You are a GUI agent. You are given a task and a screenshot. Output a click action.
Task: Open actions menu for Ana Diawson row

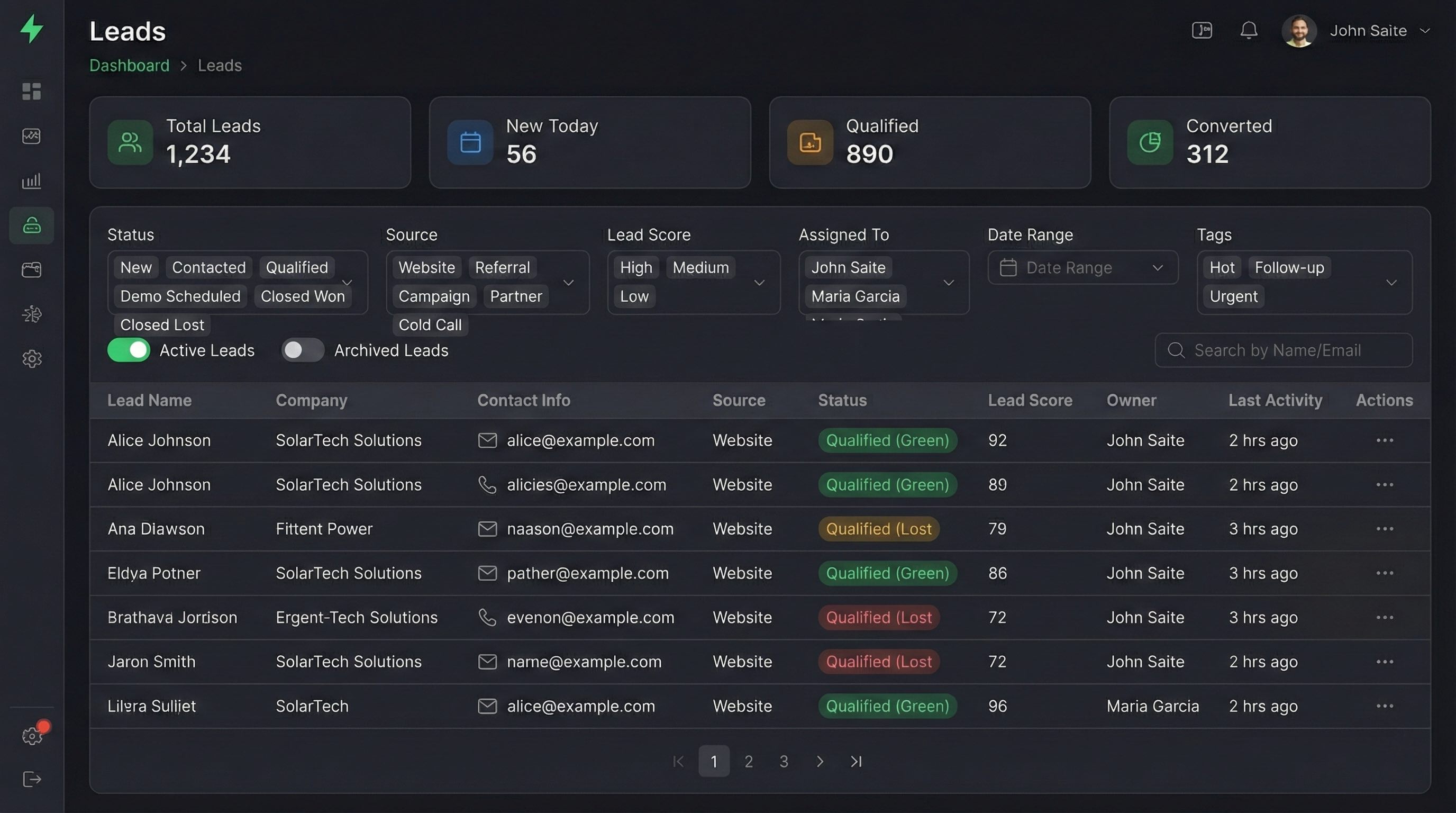[1384, 529]
